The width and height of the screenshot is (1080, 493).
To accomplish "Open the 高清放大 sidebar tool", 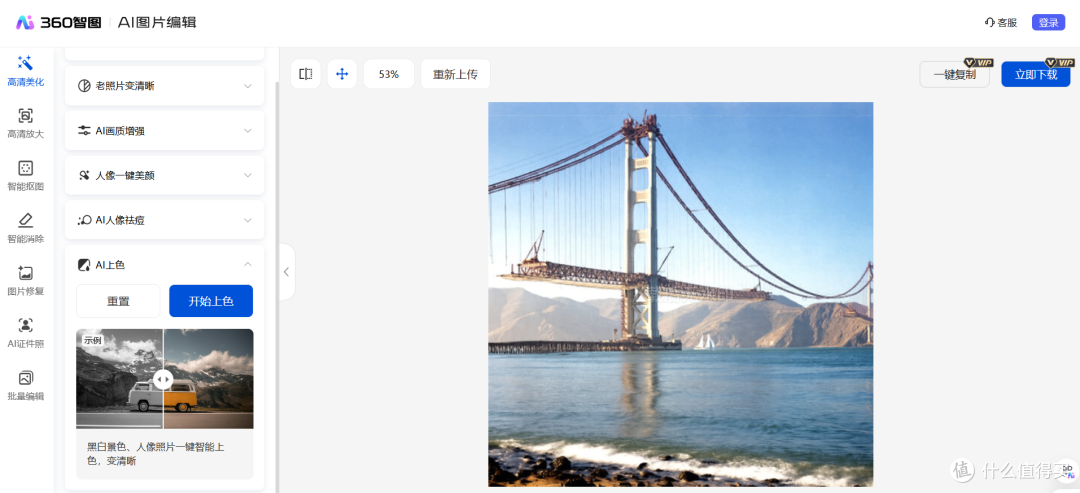I will pyautogui.click(x=25, y=124).
